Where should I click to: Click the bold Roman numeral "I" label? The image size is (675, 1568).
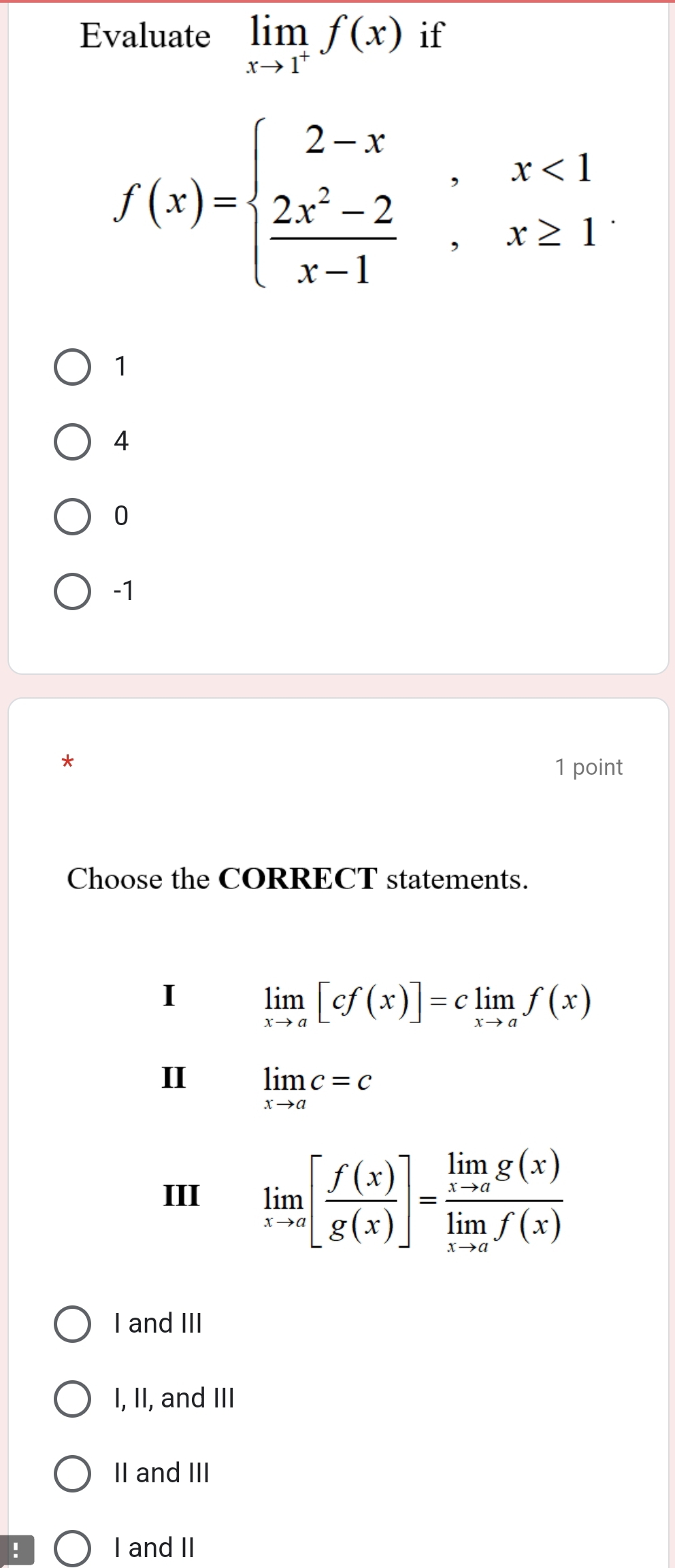pos(169,995)
